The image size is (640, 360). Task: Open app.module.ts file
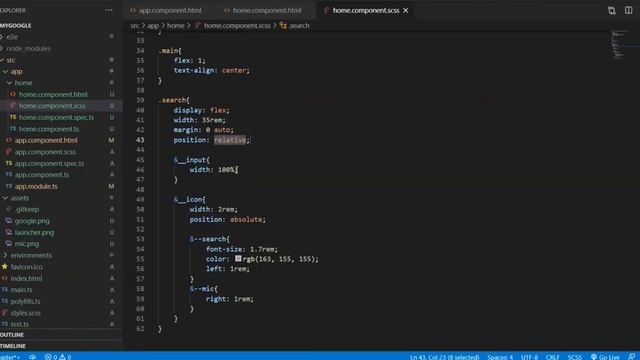tap(36, 187)
